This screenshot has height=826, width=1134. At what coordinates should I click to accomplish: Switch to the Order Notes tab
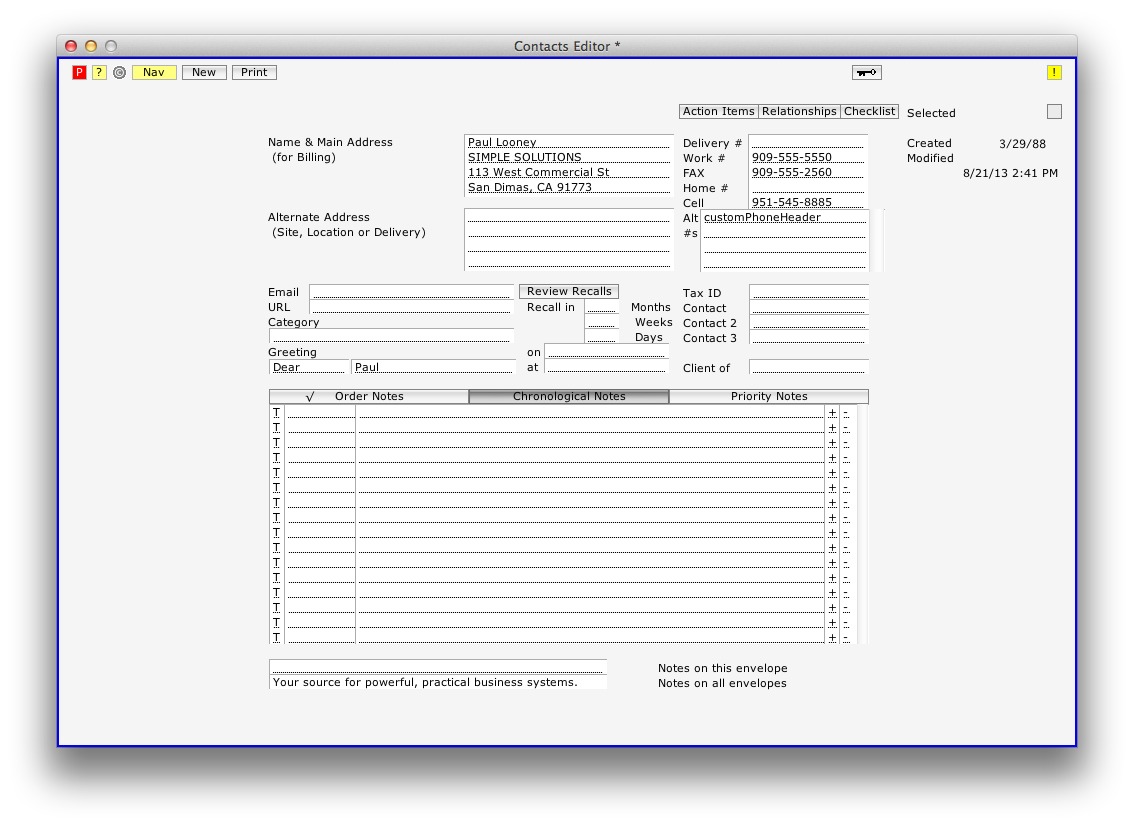coord(369,396)
